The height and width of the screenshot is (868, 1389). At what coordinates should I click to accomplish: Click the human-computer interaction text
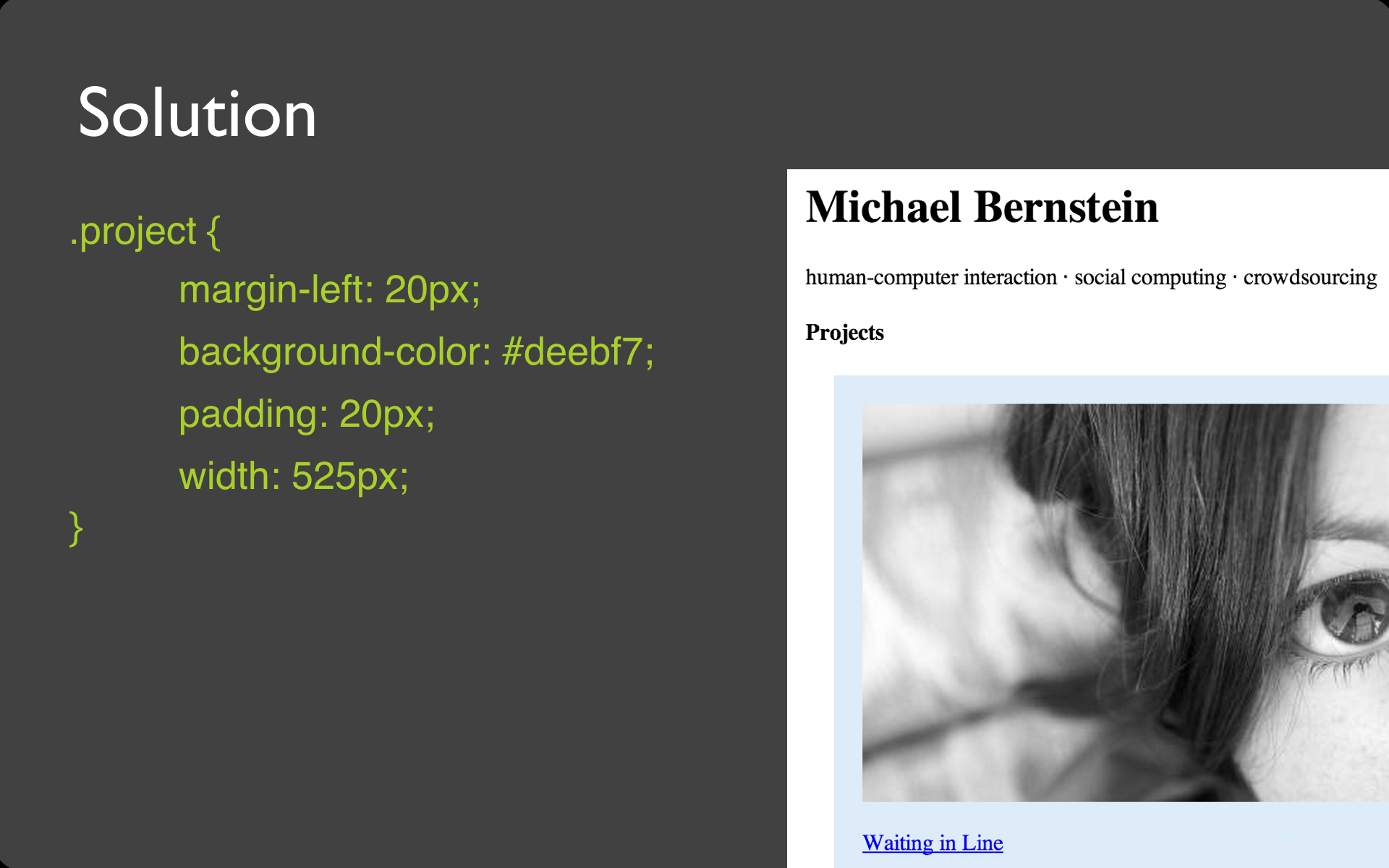click(931, 278)
